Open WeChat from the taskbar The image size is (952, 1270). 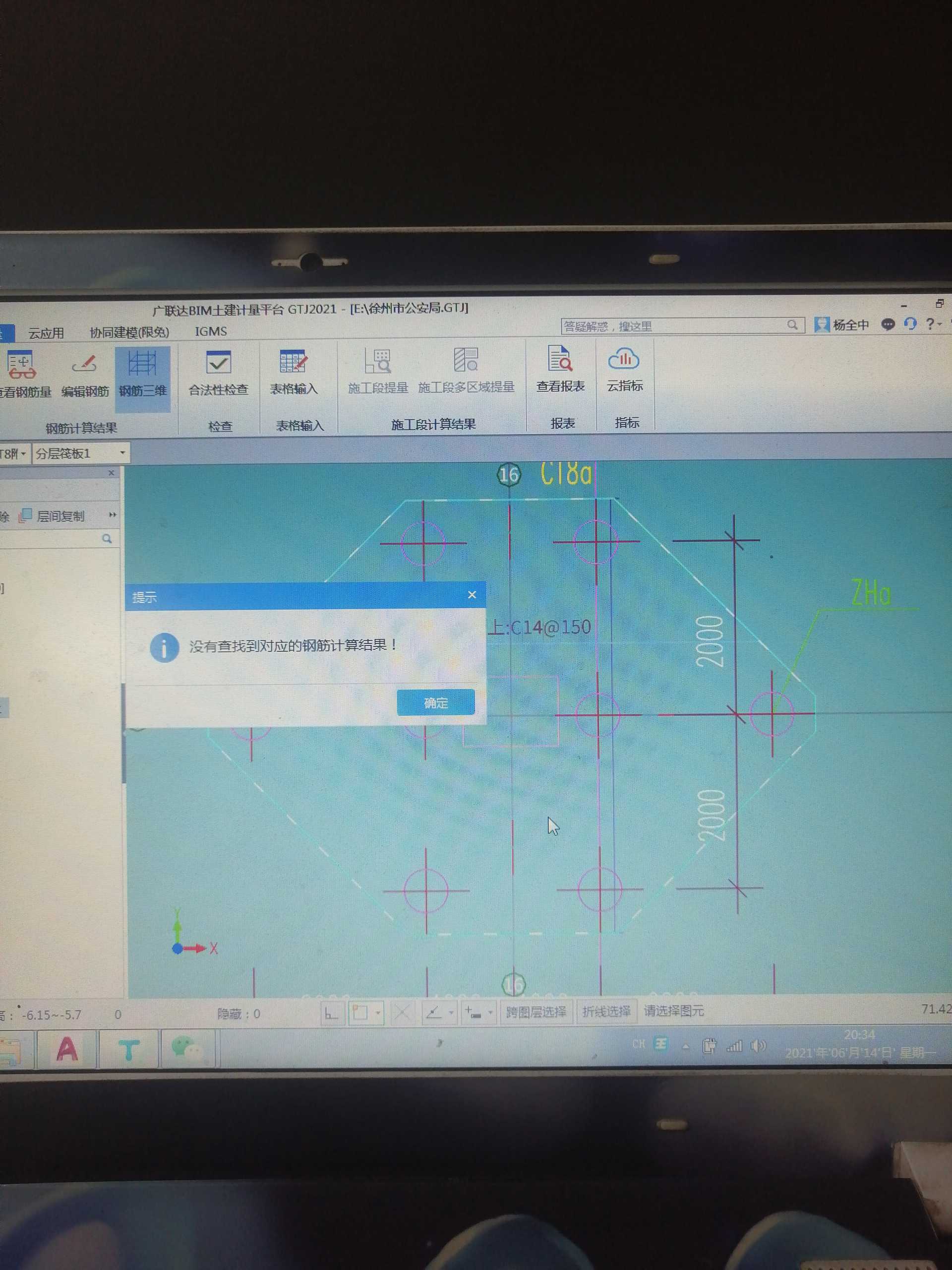click(x=187, y=1048)
